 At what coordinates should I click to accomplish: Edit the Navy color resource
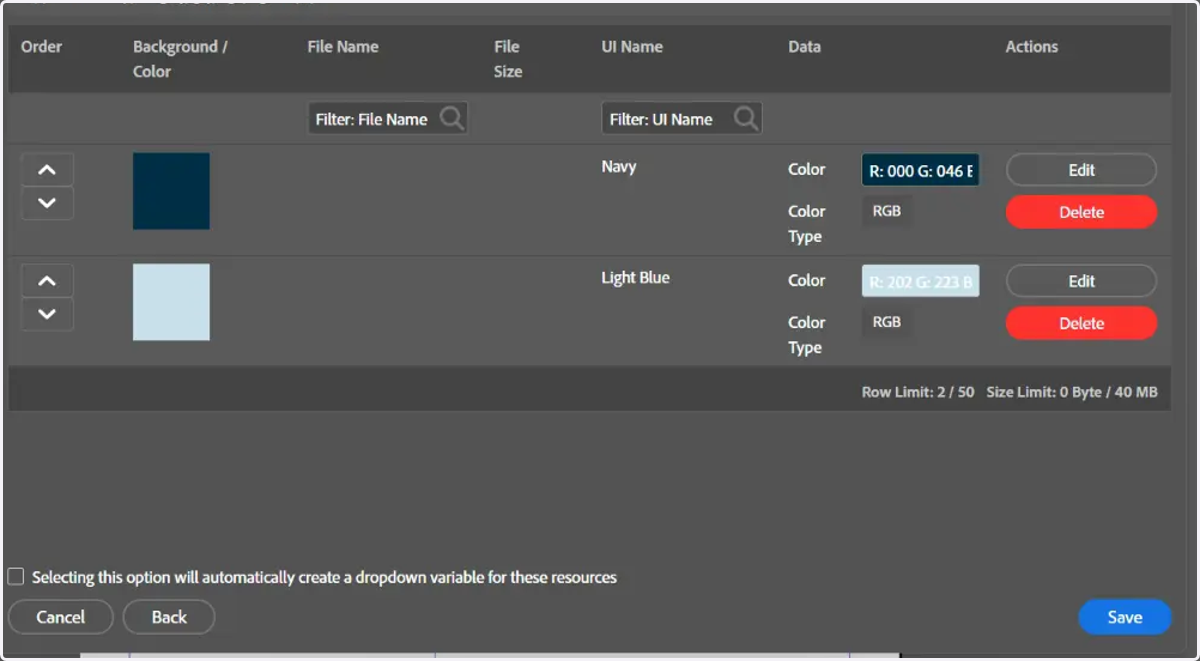(x=1081, y=170)
